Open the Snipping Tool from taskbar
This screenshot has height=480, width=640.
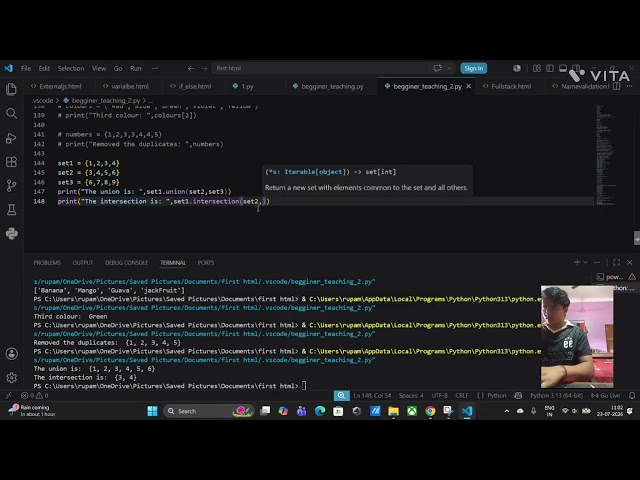tap(448, 411)
